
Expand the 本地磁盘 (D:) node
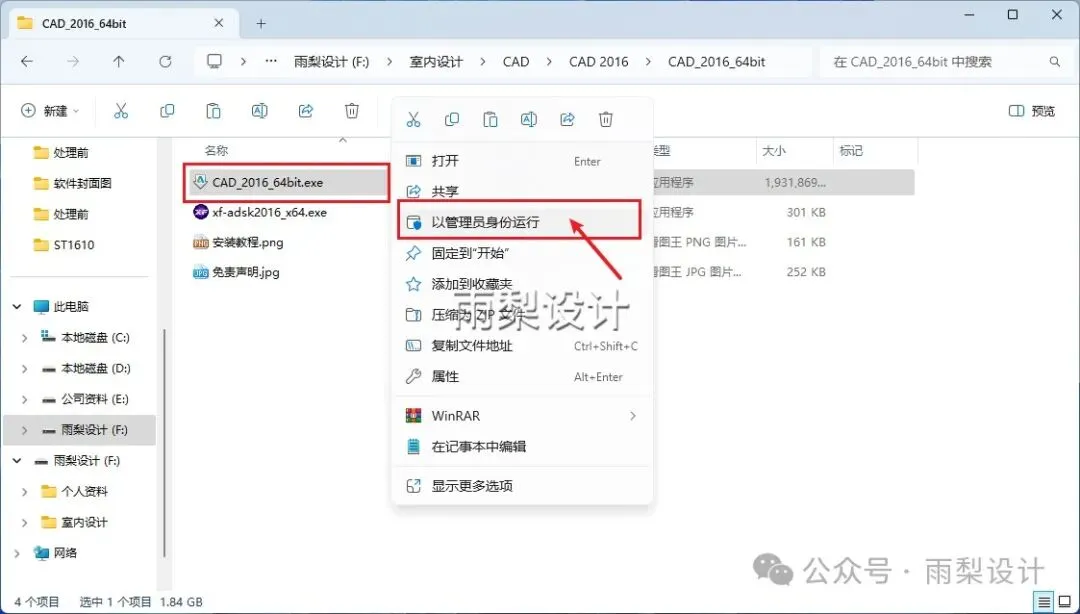[25, 369]
